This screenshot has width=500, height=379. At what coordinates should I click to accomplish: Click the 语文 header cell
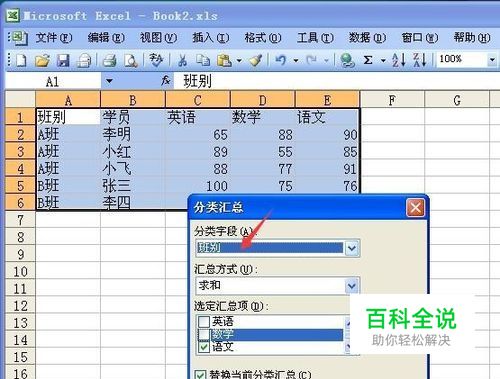(327, 117)
